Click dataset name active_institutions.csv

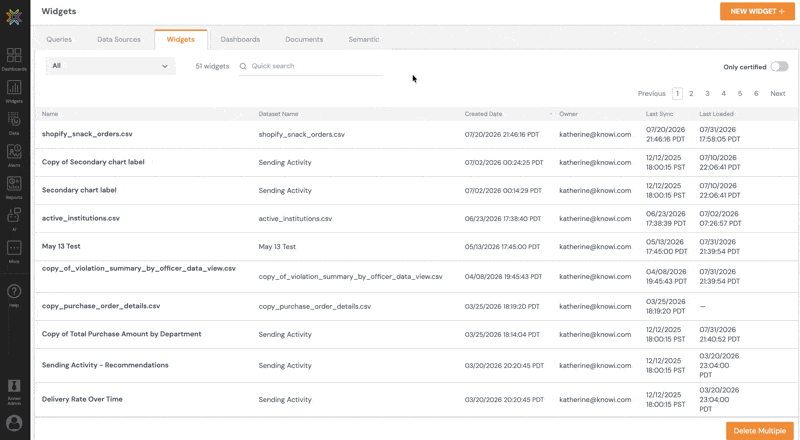pyautogui.click(x=295, y=218)
